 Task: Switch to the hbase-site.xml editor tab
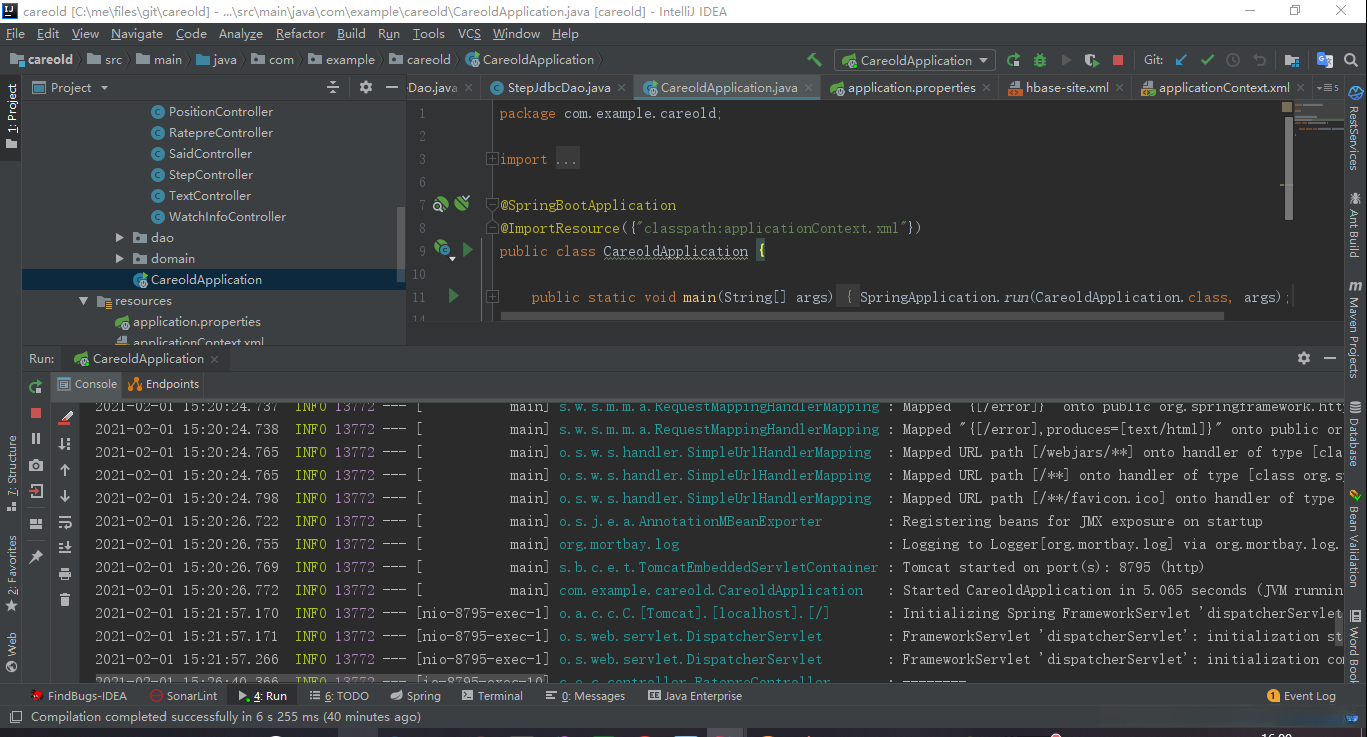pos(1066,88)
